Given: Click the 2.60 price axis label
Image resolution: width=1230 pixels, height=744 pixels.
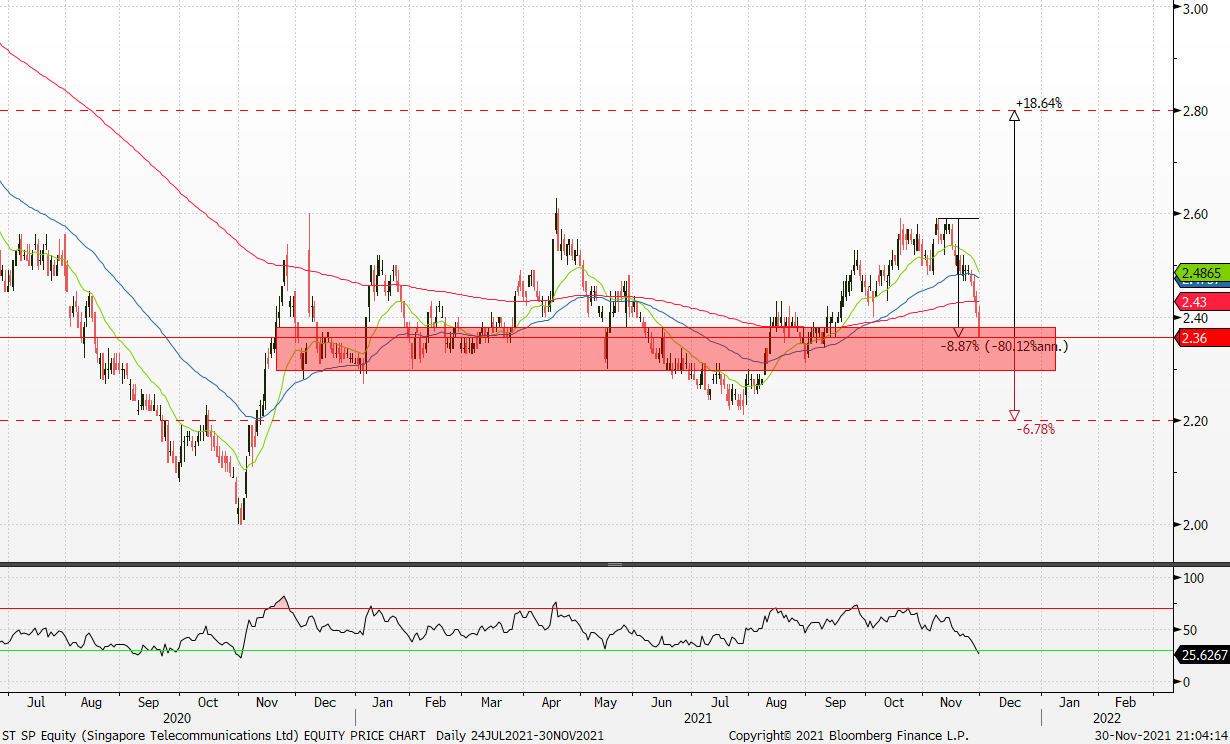Looking at the screenshot, I should (1196, 214).
